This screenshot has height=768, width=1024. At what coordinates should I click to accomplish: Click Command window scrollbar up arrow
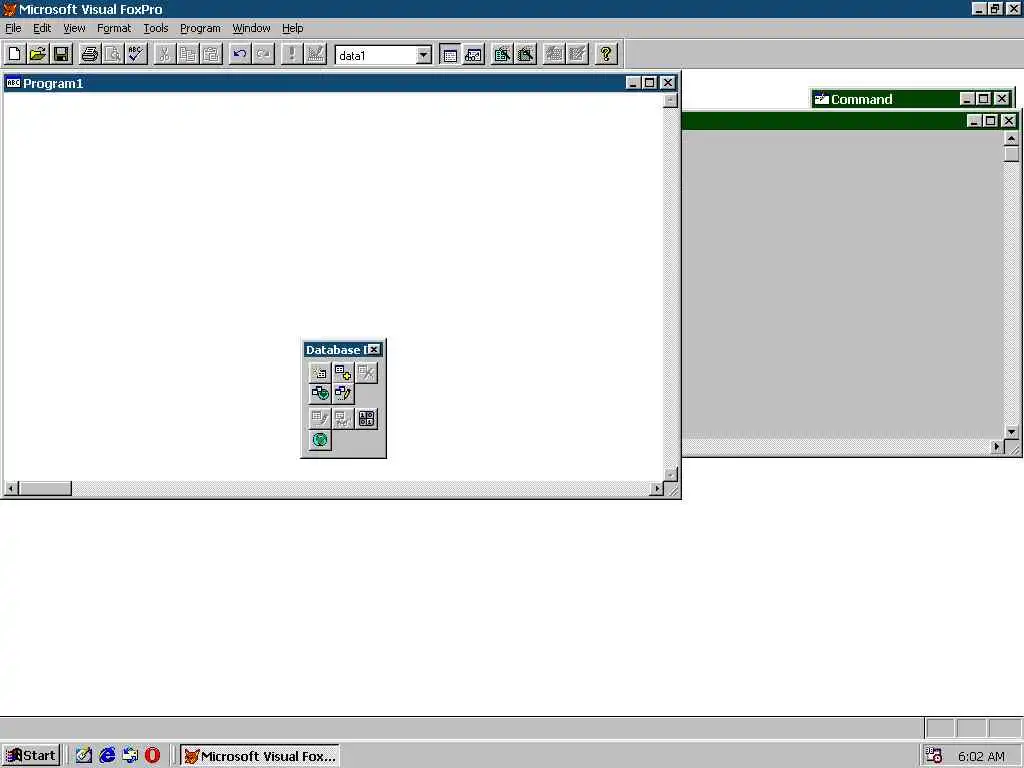(x=1011, y=138)
